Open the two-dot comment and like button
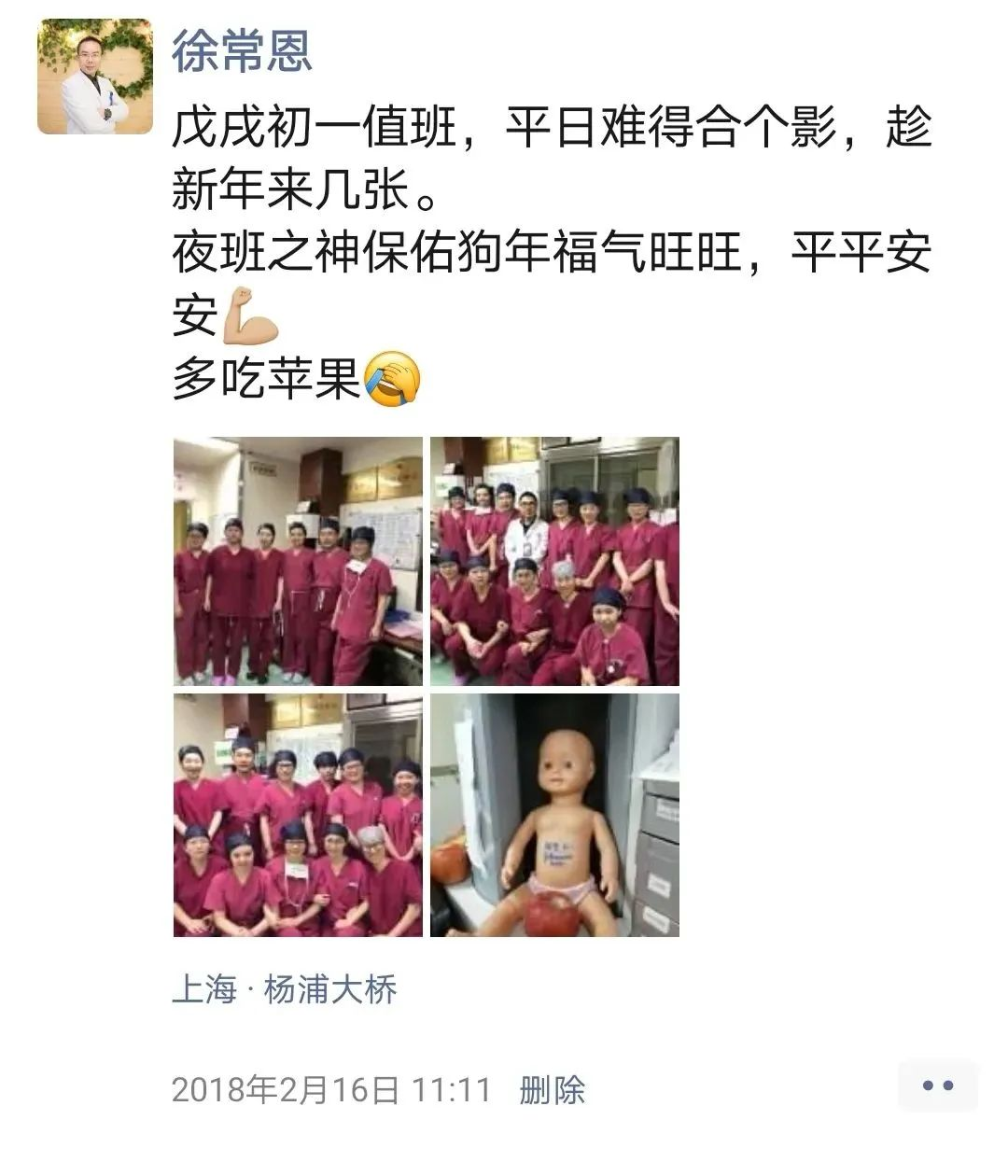 pyautogui.click(x=938, y=1086)
